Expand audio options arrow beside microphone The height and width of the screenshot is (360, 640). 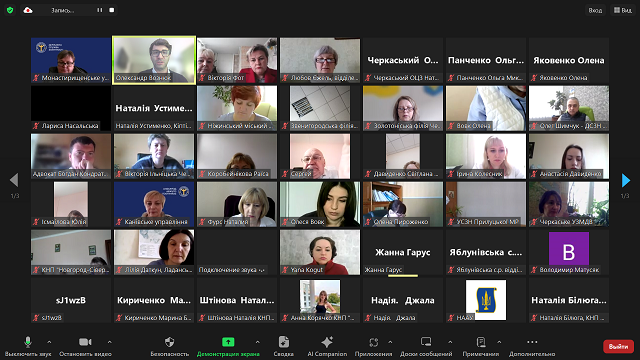point(49,342)
